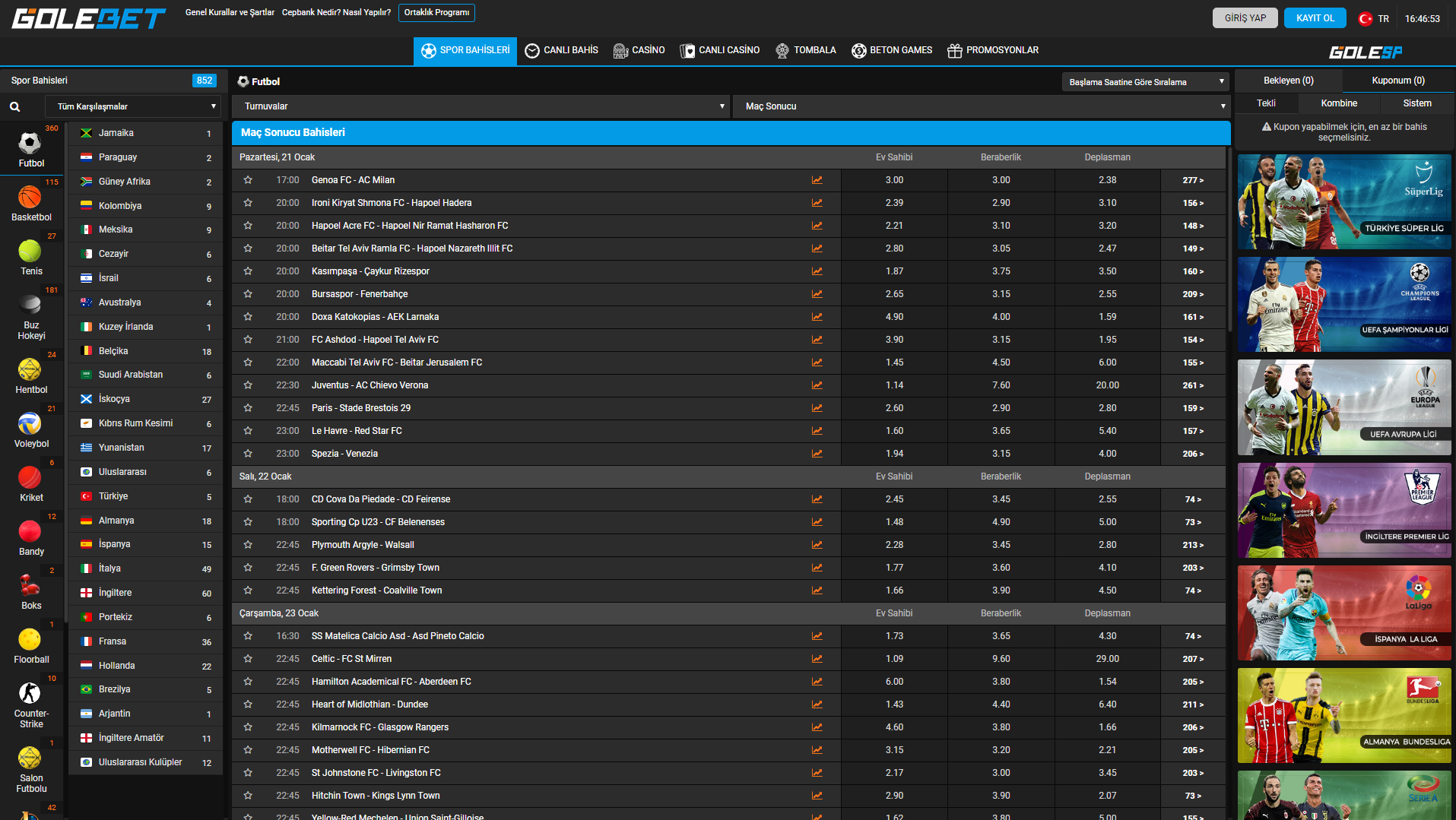Choose the Voleybol ball icon

click(x=30, y=424)
